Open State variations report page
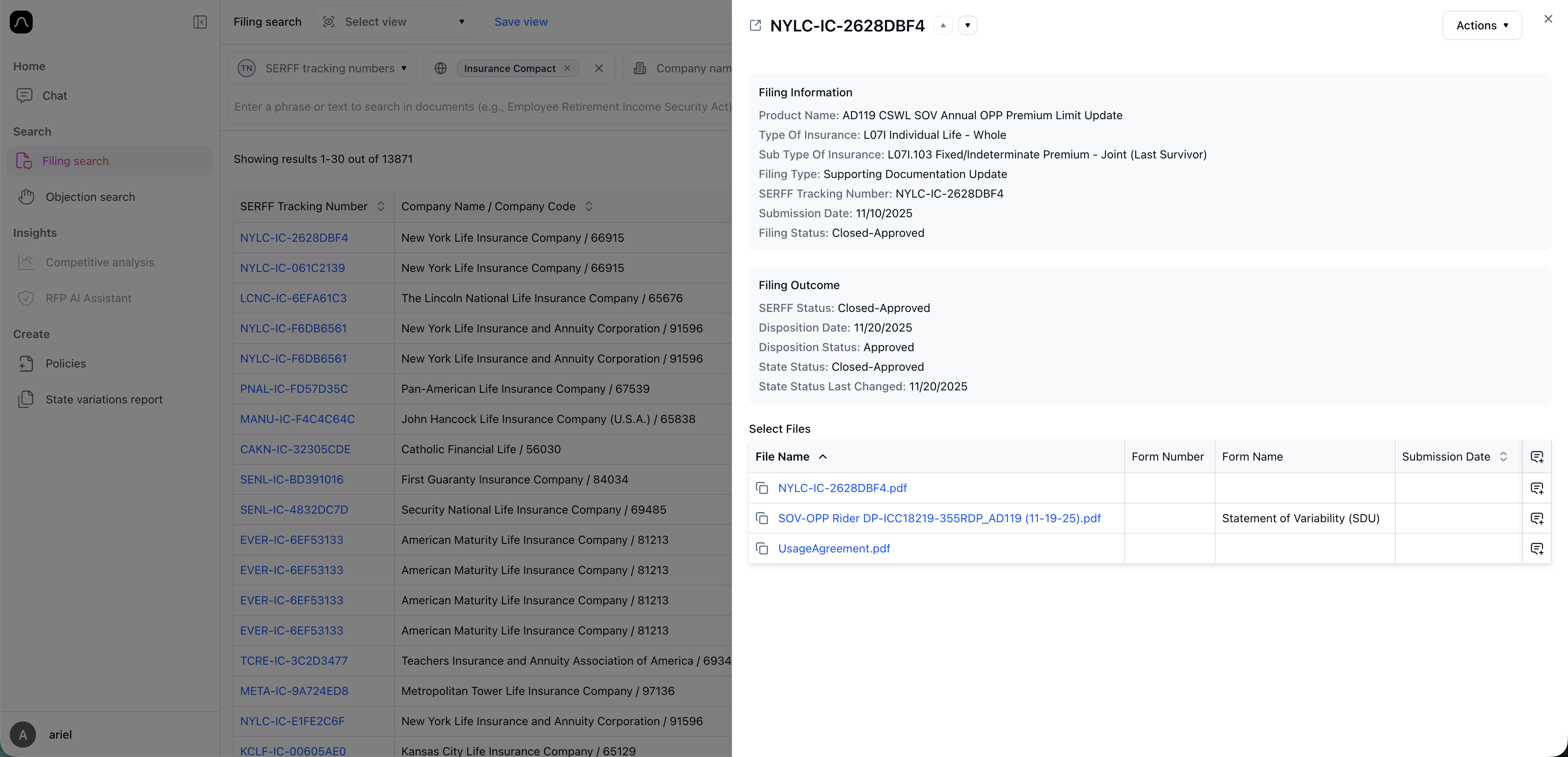This screenshot has width=1568, height=757. tap(103, 400)
